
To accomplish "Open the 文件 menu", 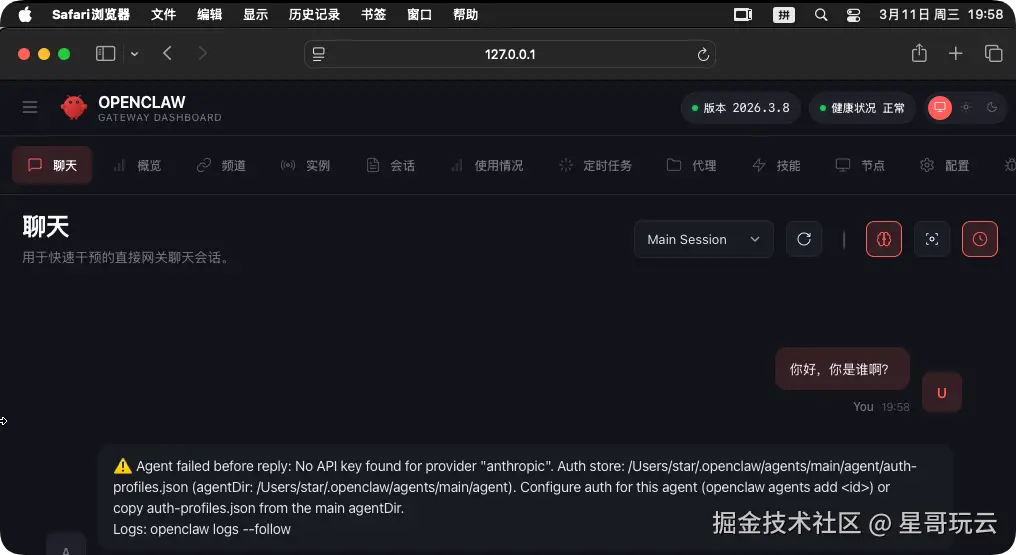I will pos(163,14).
